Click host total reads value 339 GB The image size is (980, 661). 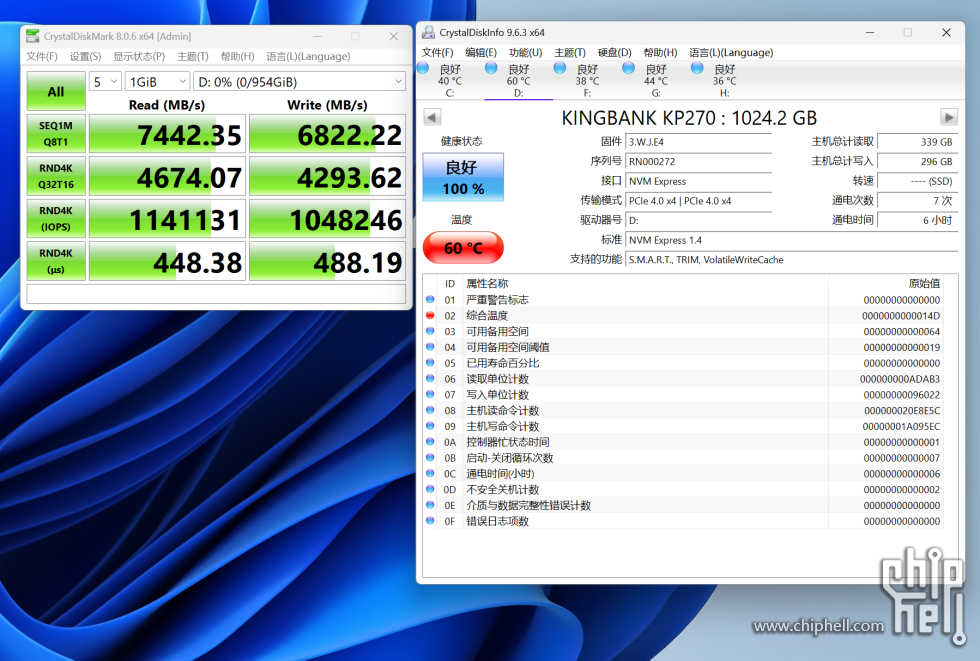[918, 142]
